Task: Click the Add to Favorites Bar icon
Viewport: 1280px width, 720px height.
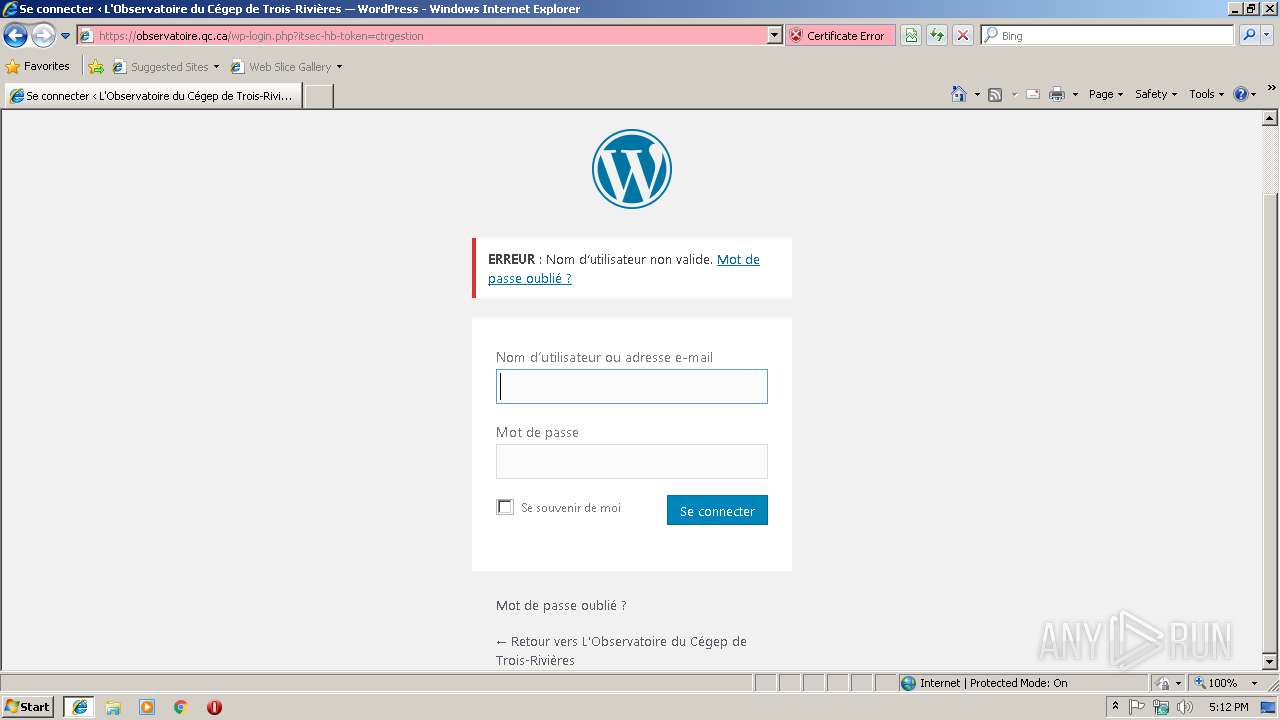Action: click(x=96, y=67)
